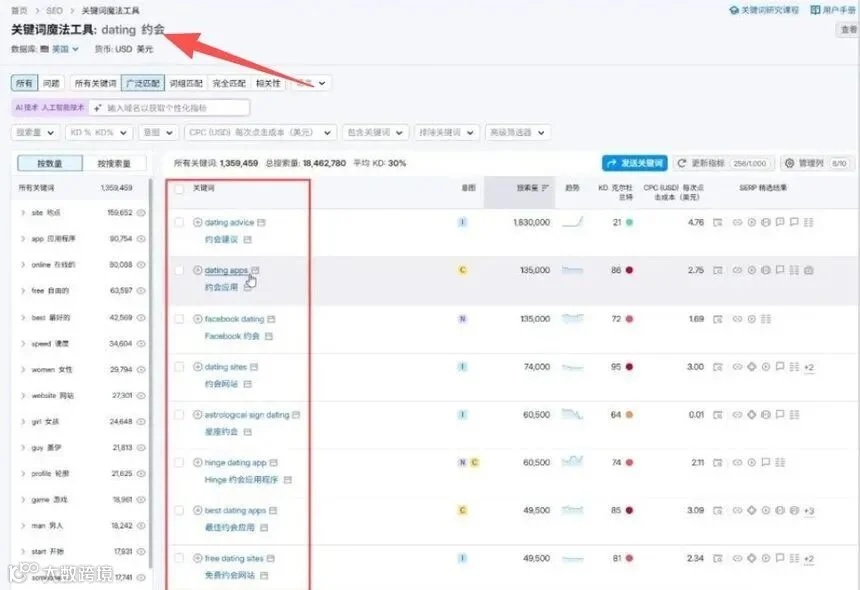The image size is (860, 590).
Task: Click '+2' SERP features in 'dating sites' row
Action: [809, 367]
